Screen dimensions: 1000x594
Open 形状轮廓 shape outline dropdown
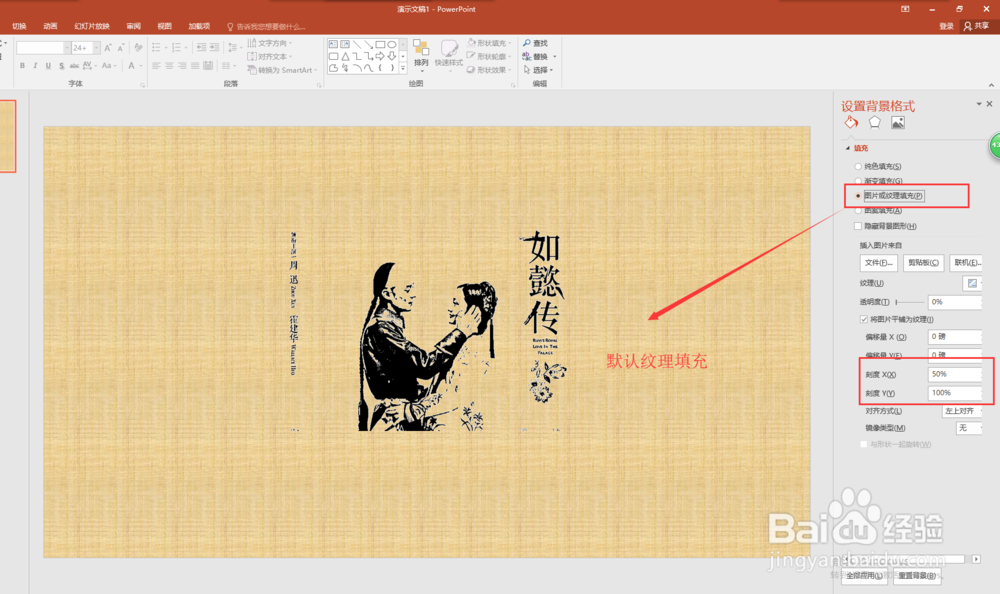pos(490,56)
